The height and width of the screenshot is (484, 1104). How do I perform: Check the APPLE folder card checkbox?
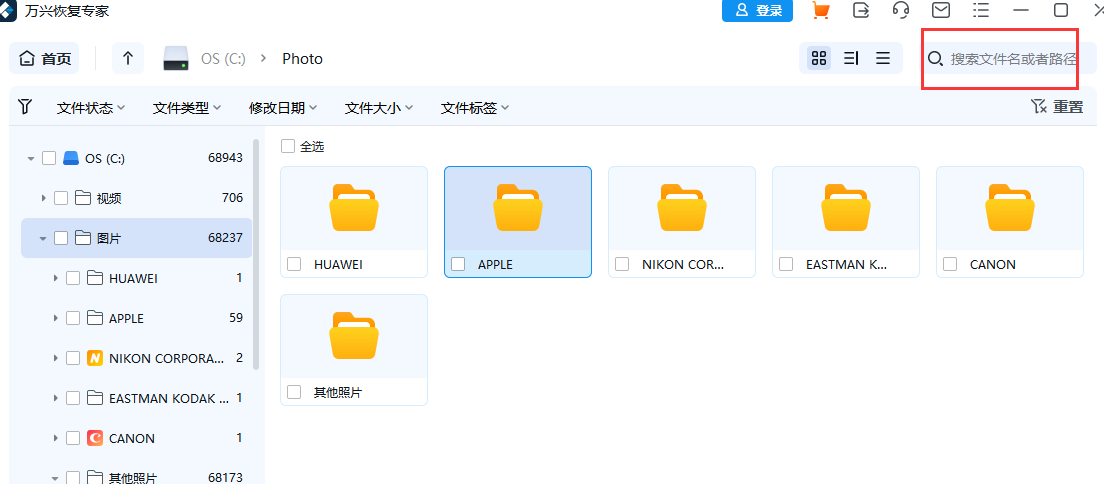click(458, 264)
